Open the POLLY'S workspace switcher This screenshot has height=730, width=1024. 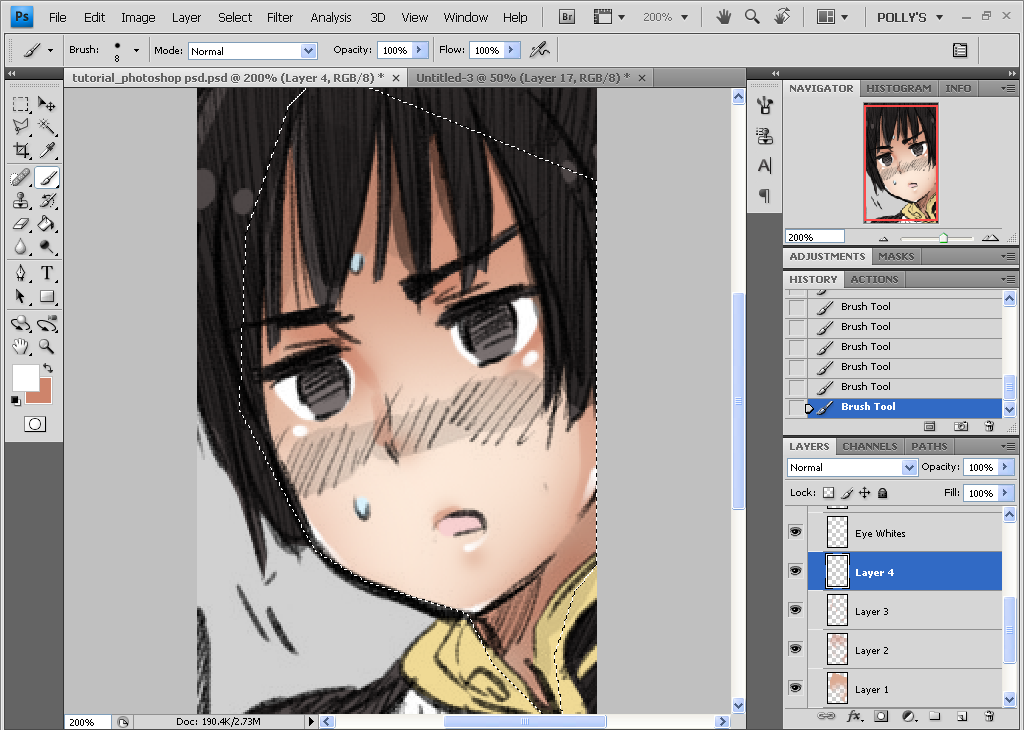(x=910, y=18)
